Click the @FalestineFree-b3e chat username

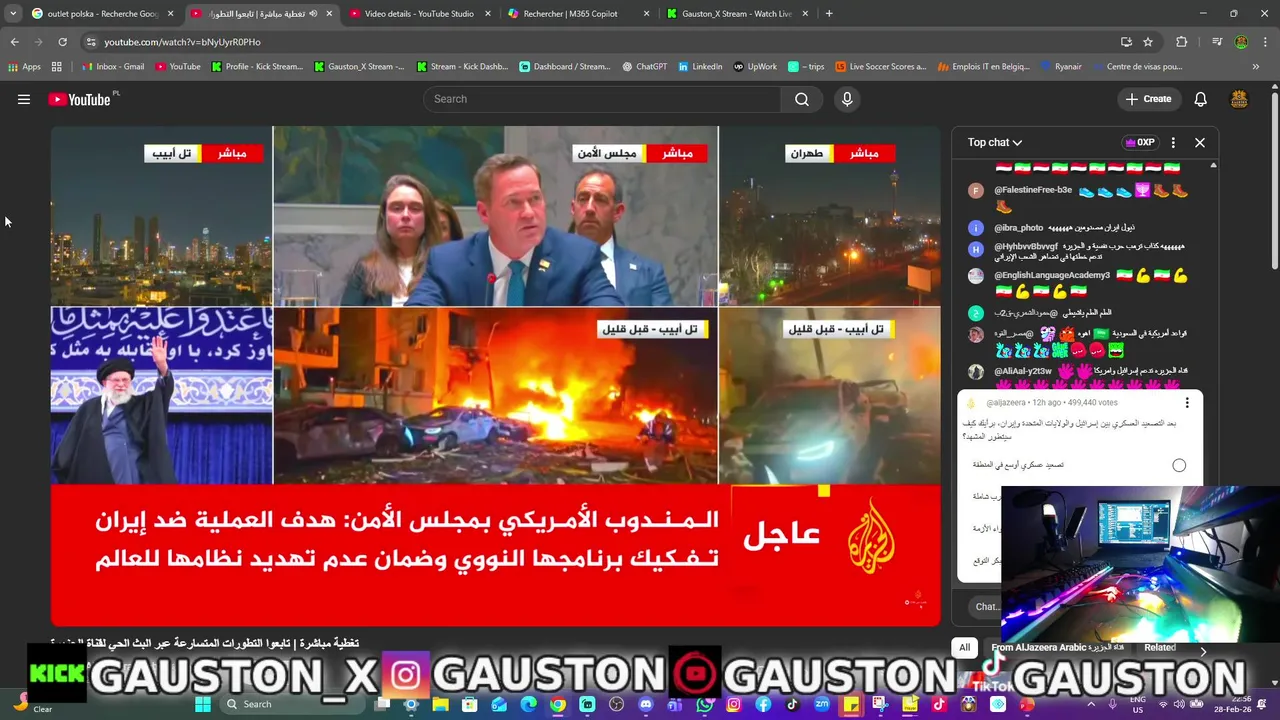(x=1033, y=190)
